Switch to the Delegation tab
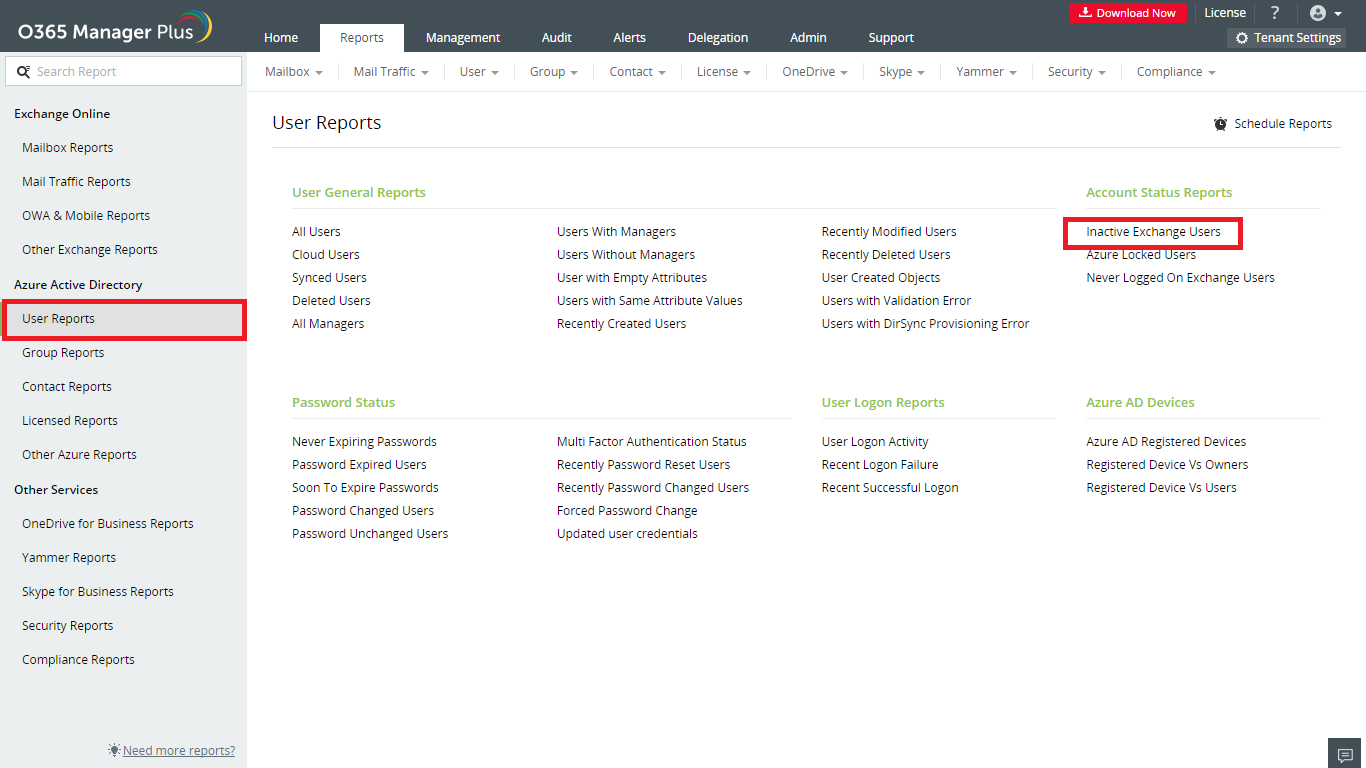 click(x=718, y=38)
